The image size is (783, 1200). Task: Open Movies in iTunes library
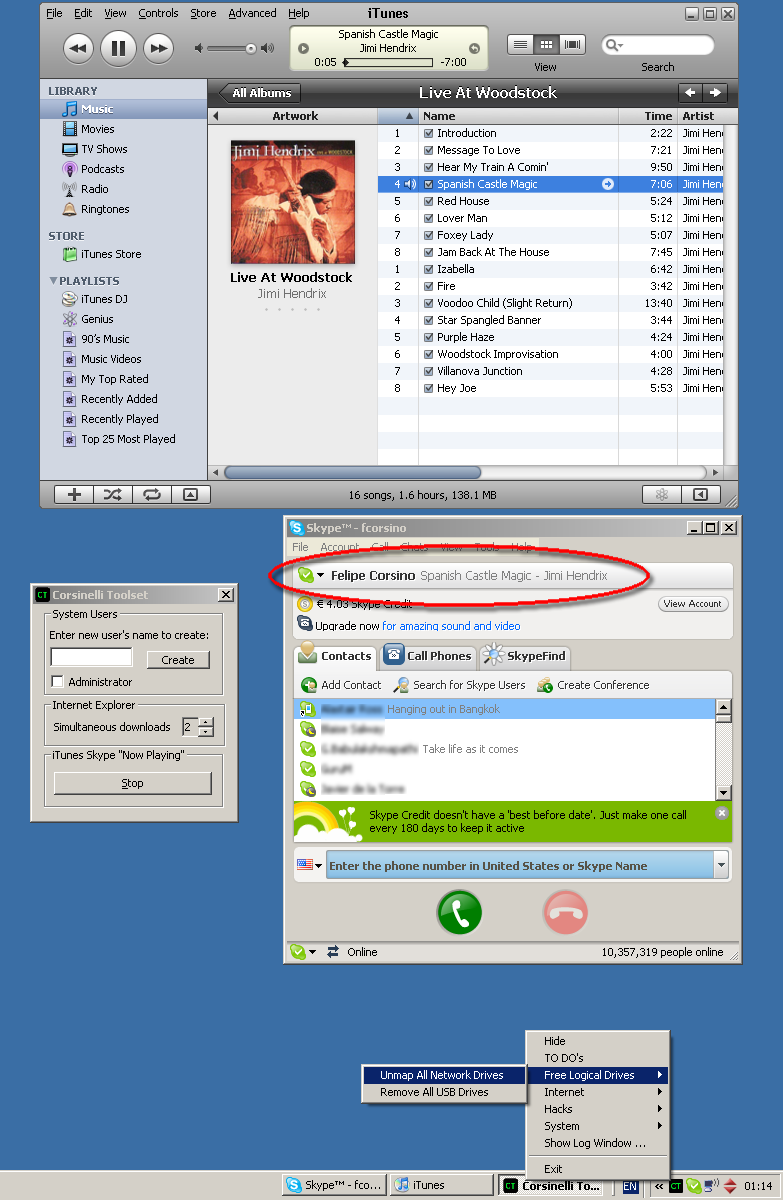click(97, 129)
